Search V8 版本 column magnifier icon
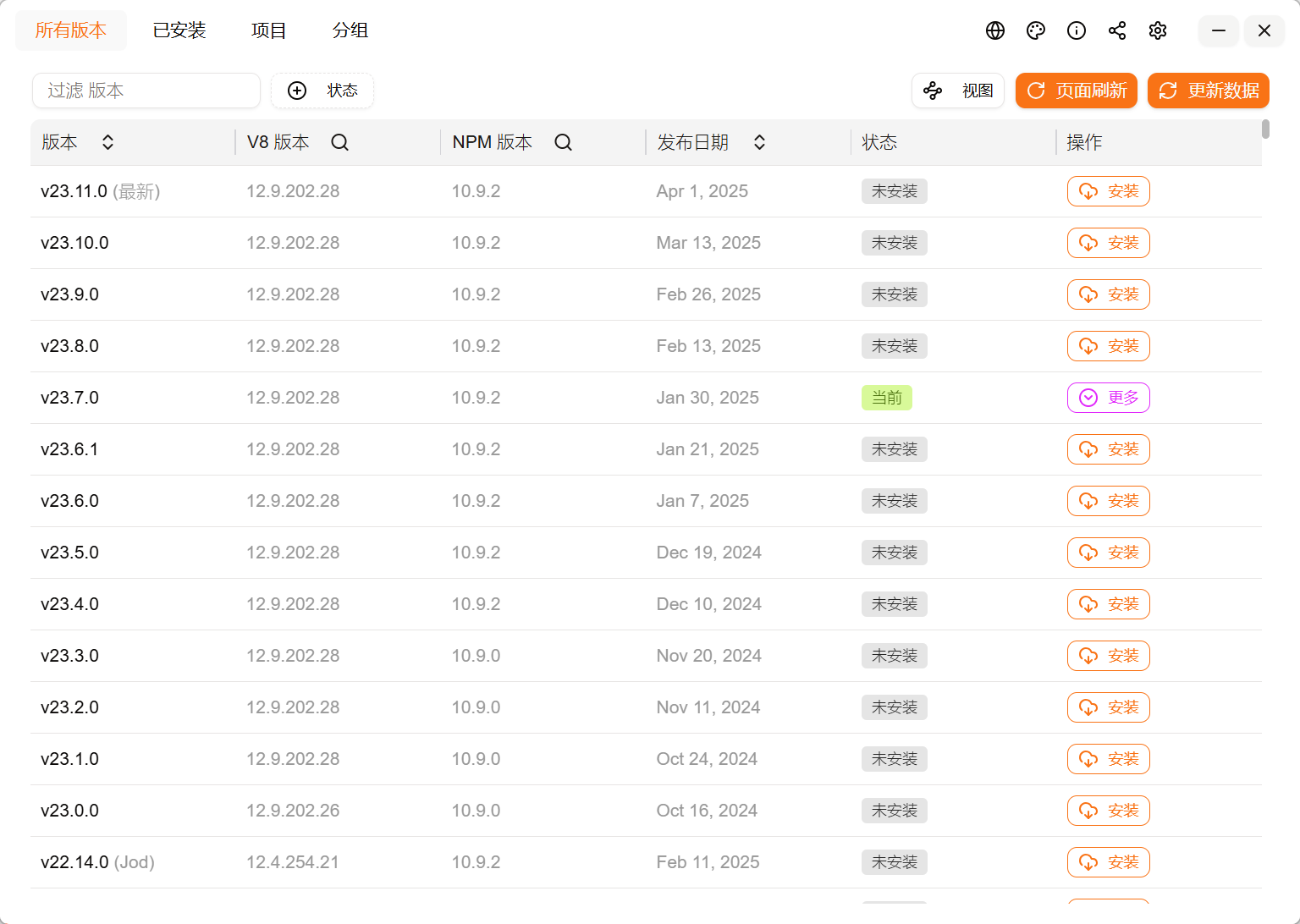1300x924 pixels. point(339,142)
